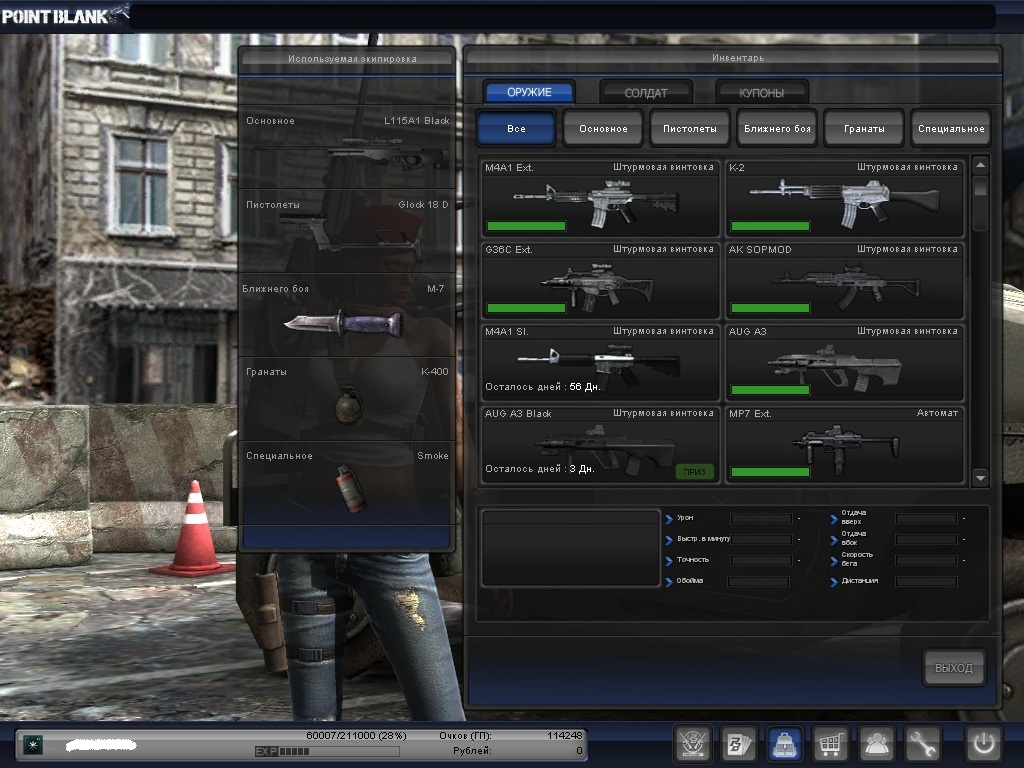
Task: Filter weapons by Основное category
Action: click(x=603, y=129)
